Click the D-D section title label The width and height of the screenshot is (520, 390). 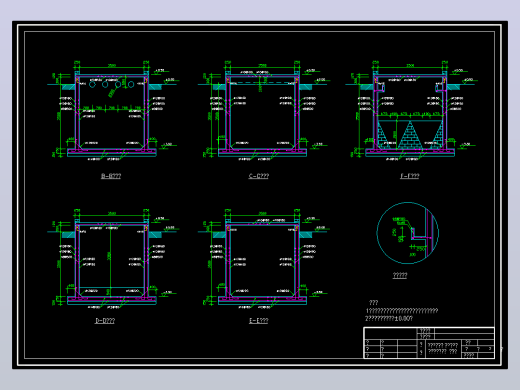[x=105, y=321]
